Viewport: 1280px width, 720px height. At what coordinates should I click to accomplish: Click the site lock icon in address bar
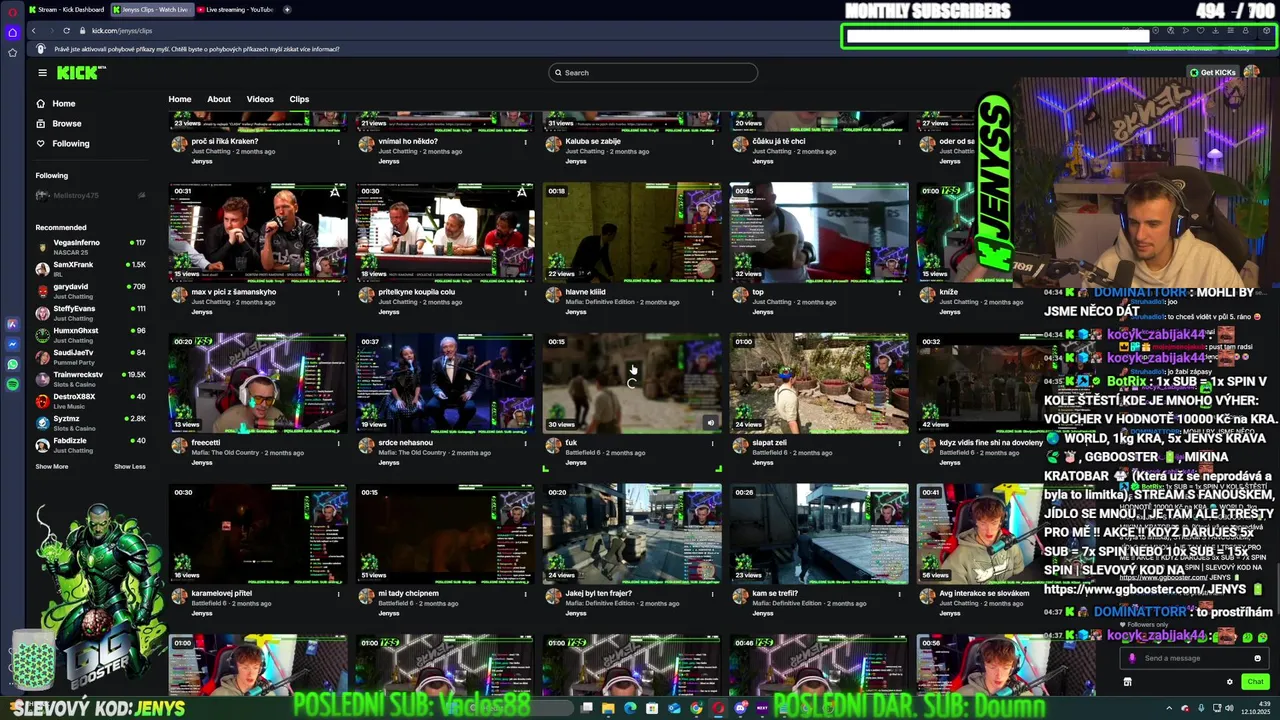(x=83, y=31)
